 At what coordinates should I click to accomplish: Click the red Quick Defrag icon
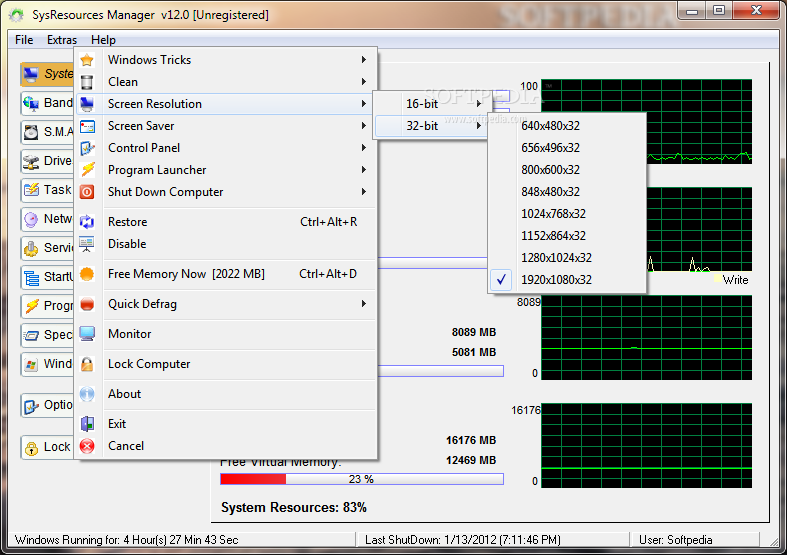click(x=87, y=304)
